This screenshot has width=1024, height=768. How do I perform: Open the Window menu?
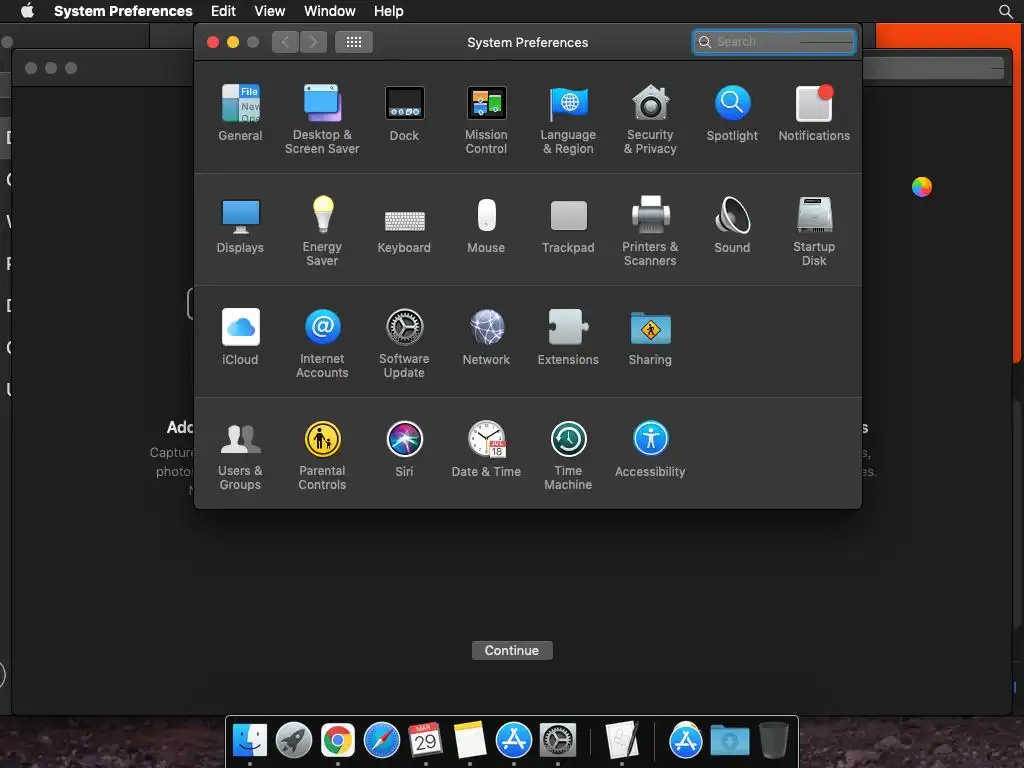tap(330, 11)
